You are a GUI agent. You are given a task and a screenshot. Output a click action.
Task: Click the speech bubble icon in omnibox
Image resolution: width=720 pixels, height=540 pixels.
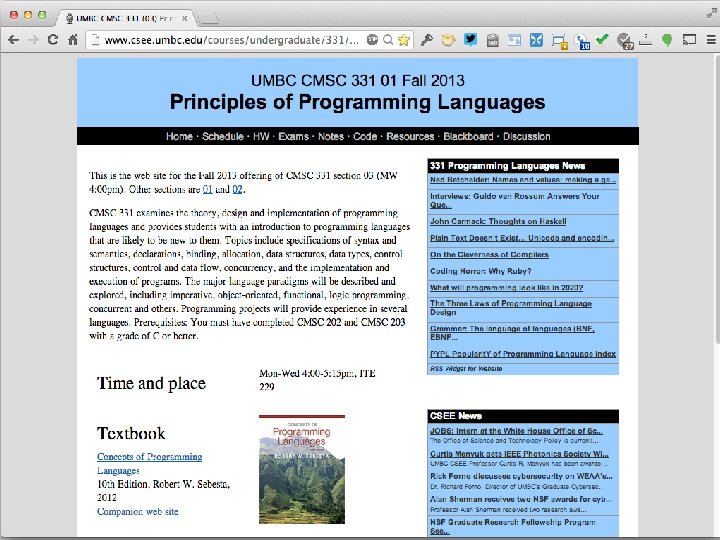pyautogui.click(x=372, y=40)
